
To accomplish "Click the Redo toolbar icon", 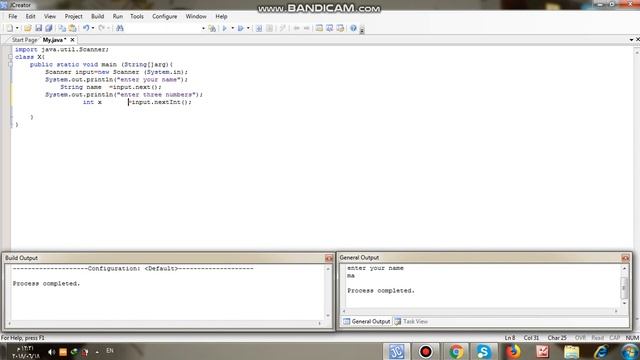I will [102, 28].
